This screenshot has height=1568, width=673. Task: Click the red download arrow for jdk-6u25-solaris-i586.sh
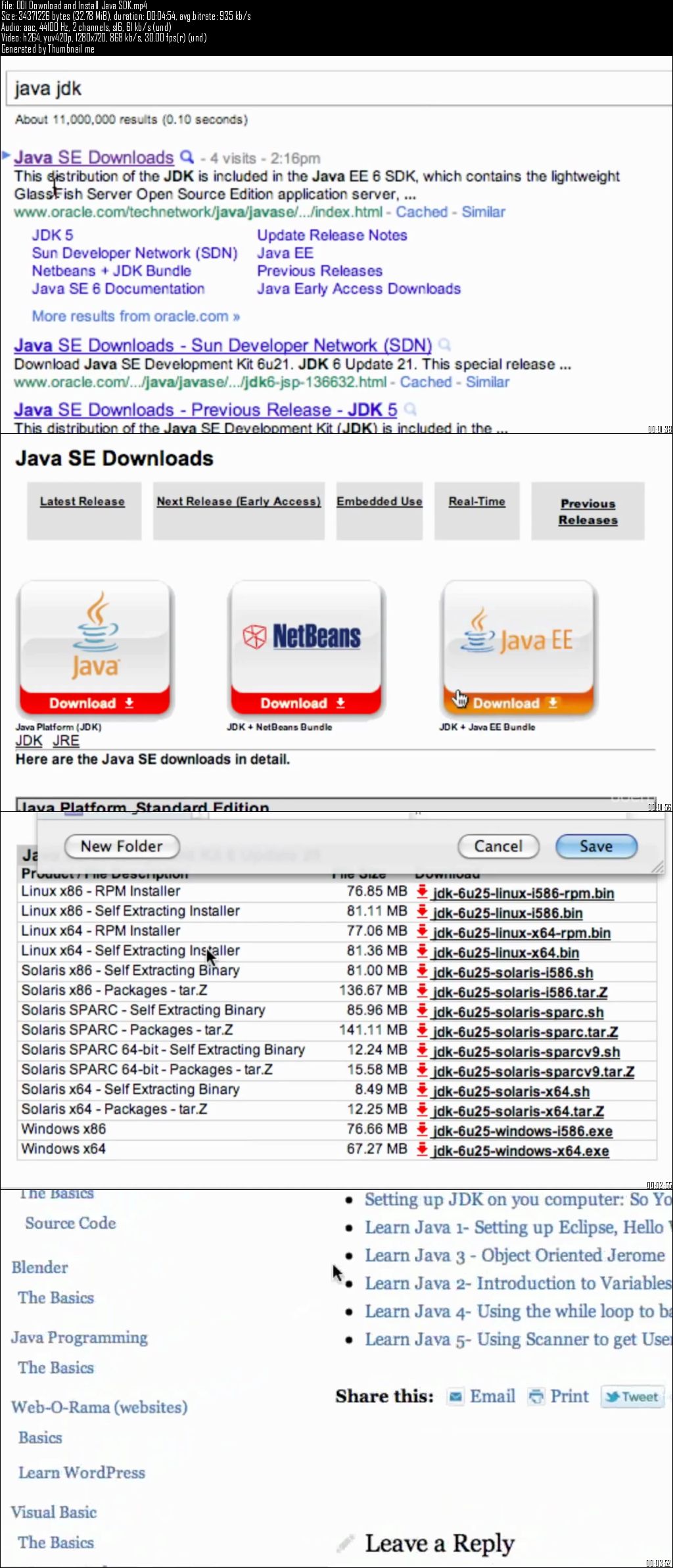422,971
